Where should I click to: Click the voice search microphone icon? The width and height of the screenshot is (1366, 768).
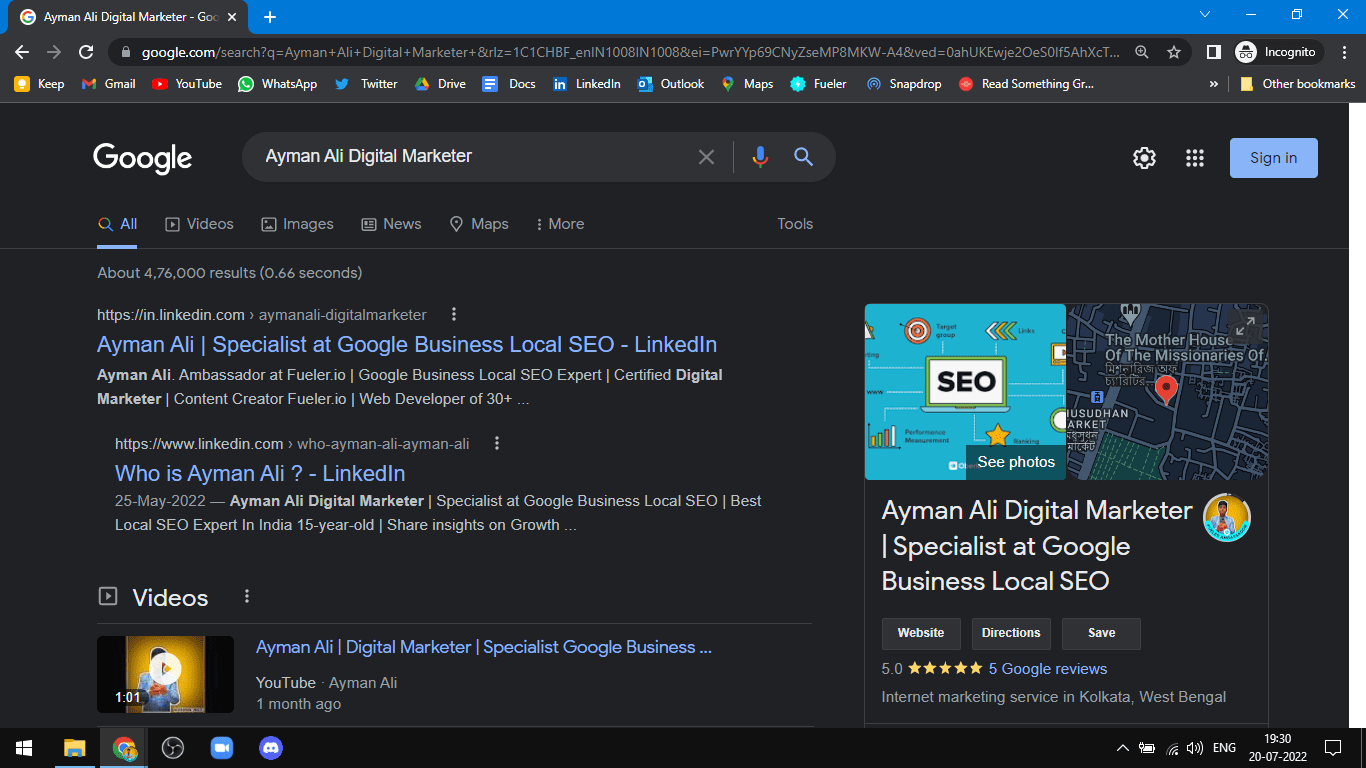click(x=760, y=157)
